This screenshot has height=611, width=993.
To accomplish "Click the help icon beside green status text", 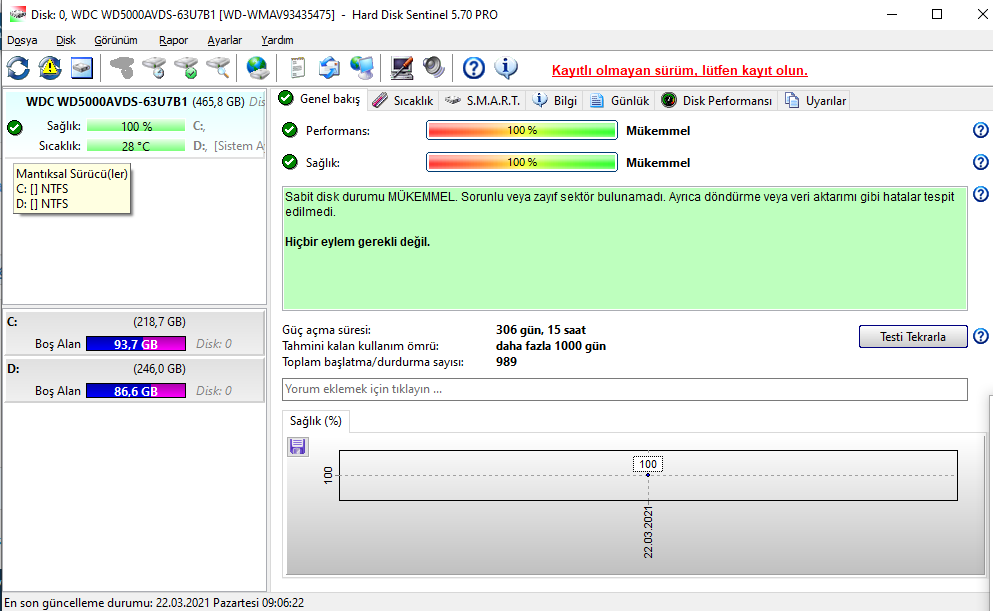I will [980, 194].
